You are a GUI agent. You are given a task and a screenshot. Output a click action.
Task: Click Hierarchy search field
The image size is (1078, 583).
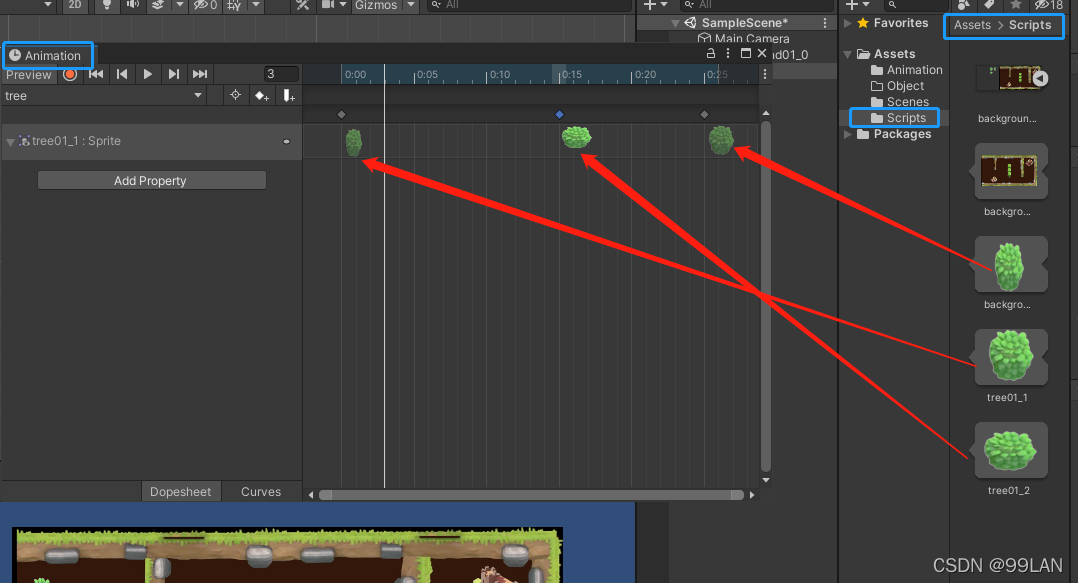tap(756, 5)
